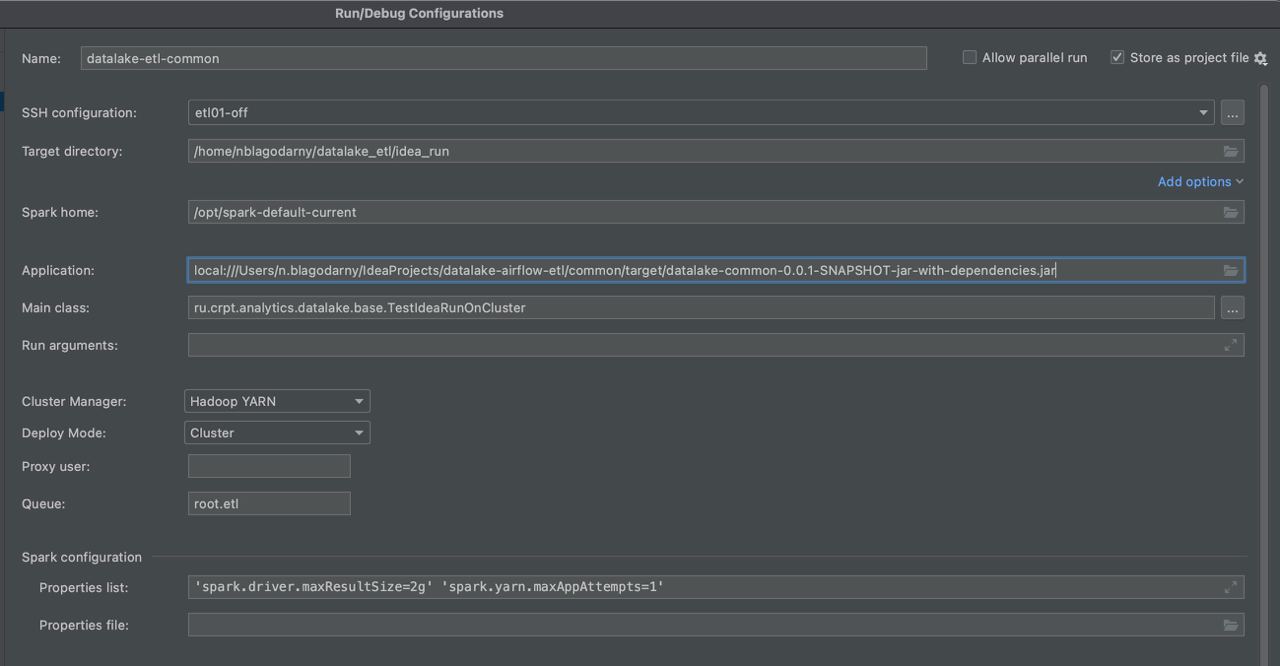Screen dimensions: 1280x666
Task: Expand the Properties list field
Action: tap(1230, 588)
